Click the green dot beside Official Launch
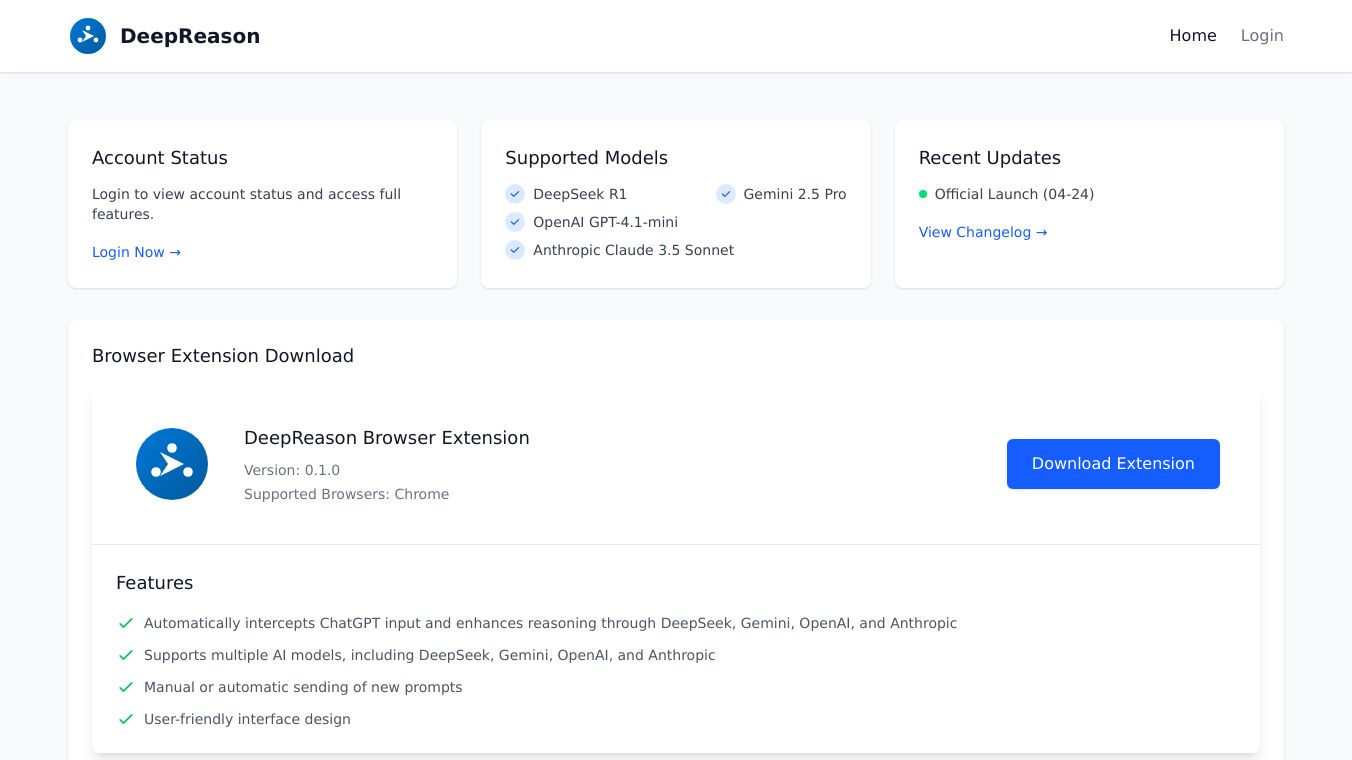The width and height of the screenshot is (1352, 760). click(x=923, y=194)
